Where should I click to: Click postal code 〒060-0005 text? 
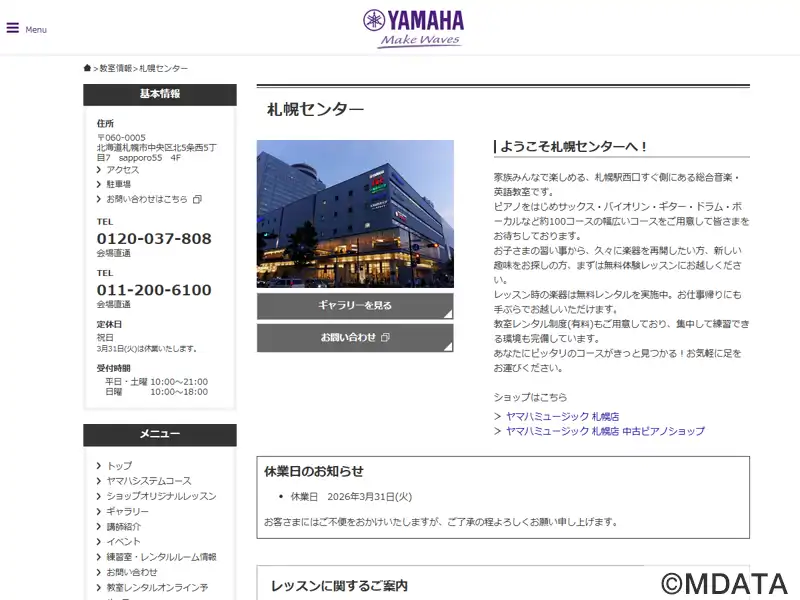(x=121, y=138)
